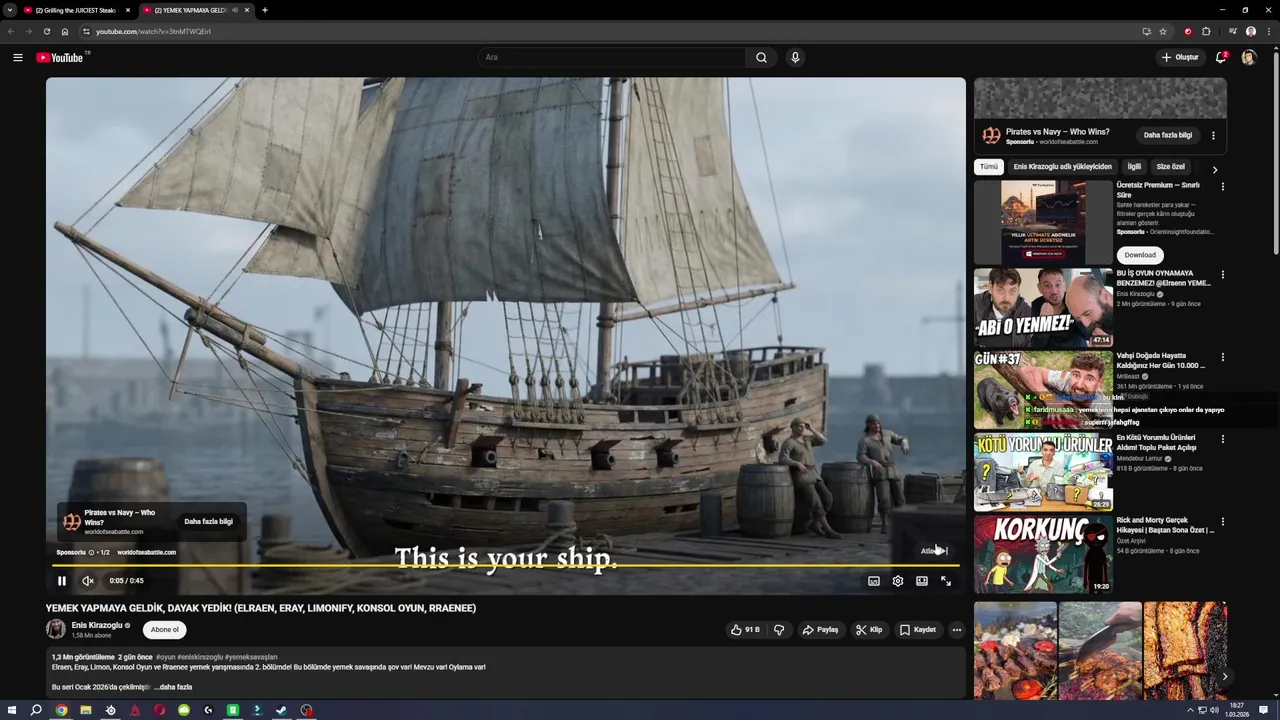The image size is (1280, 720).
Task: Open a new browser tab
Action: 265,10
